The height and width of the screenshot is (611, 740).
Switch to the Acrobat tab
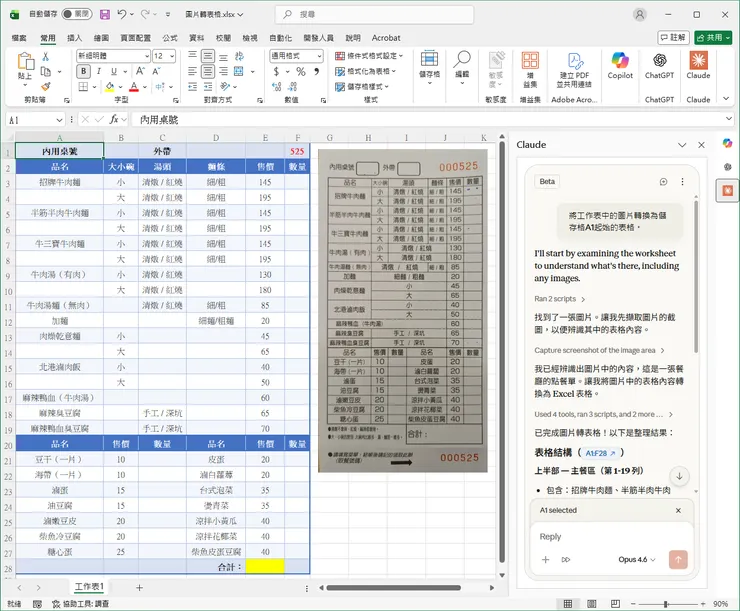point(386,38)
